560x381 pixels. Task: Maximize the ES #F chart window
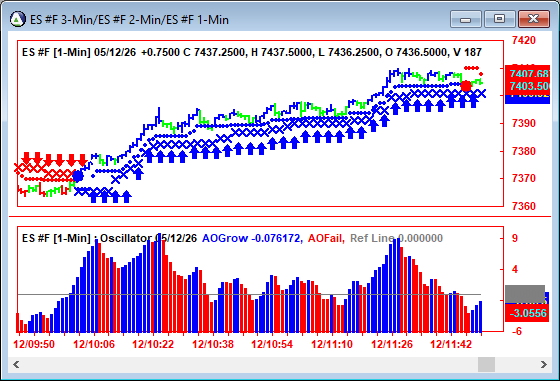click(x=499, y=19)
